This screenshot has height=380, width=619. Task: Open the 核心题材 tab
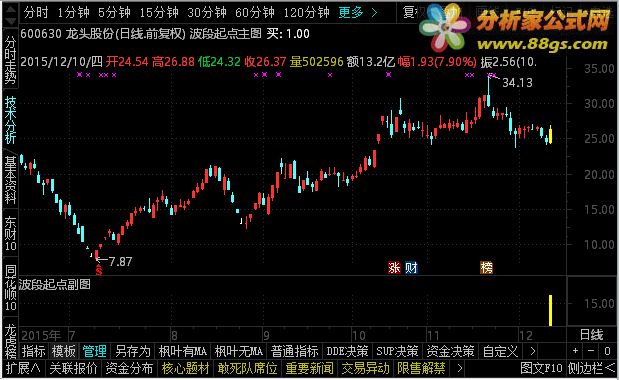[185, 368]
